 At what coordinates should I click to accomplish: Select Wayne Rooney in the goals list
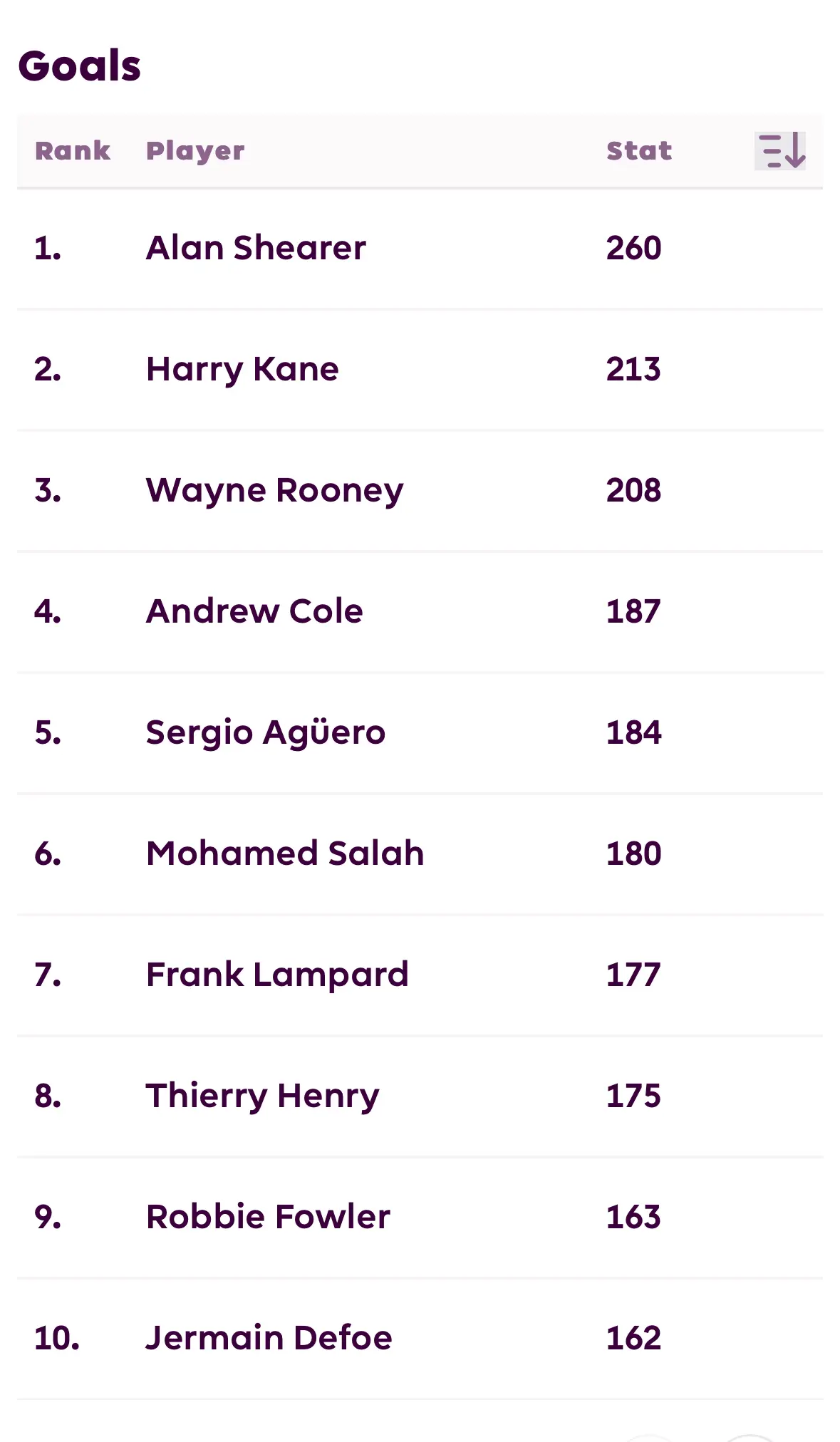(274, 491)
